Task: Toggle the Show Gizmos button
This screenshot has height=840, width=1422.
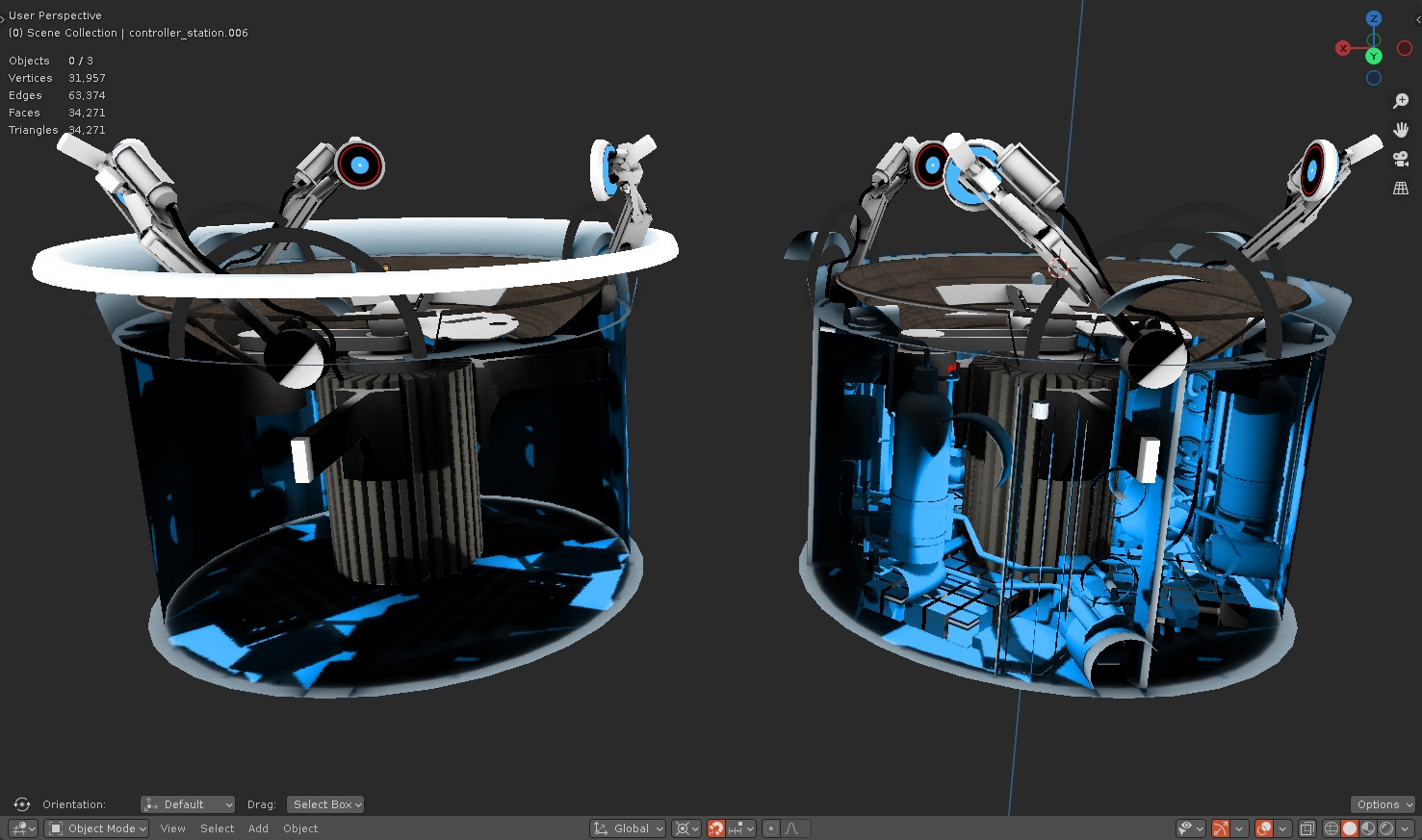Action: [x=1221, y=828]
